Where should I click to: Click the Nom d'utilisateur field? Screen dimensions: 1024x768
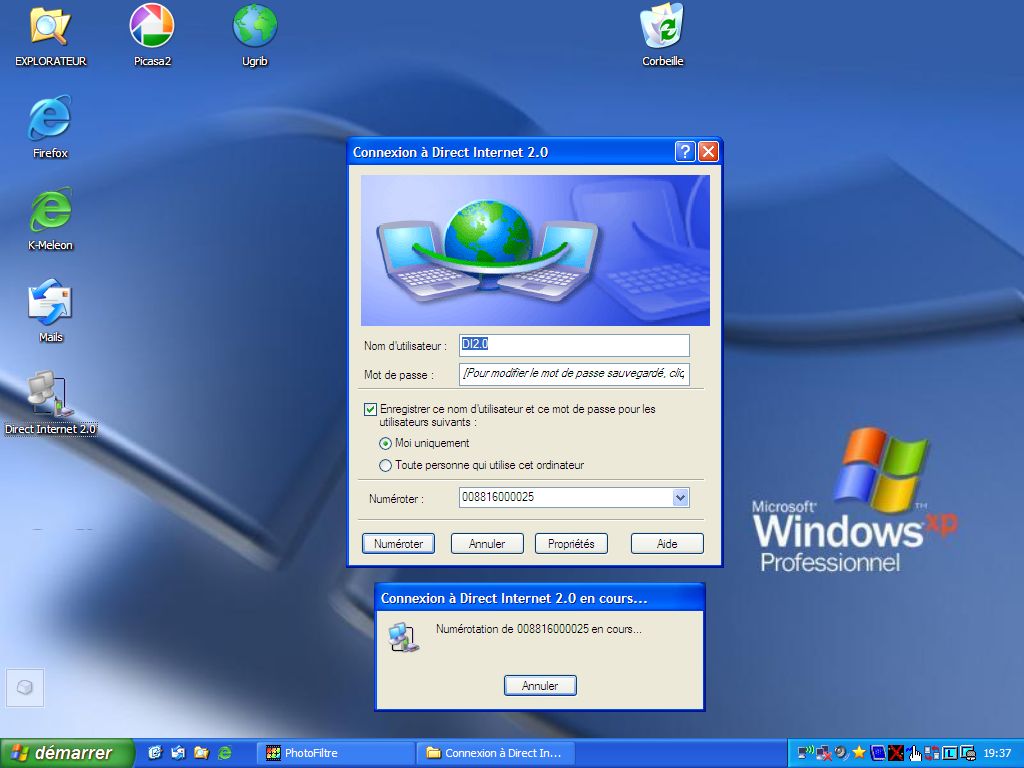[x=574, y=345]
